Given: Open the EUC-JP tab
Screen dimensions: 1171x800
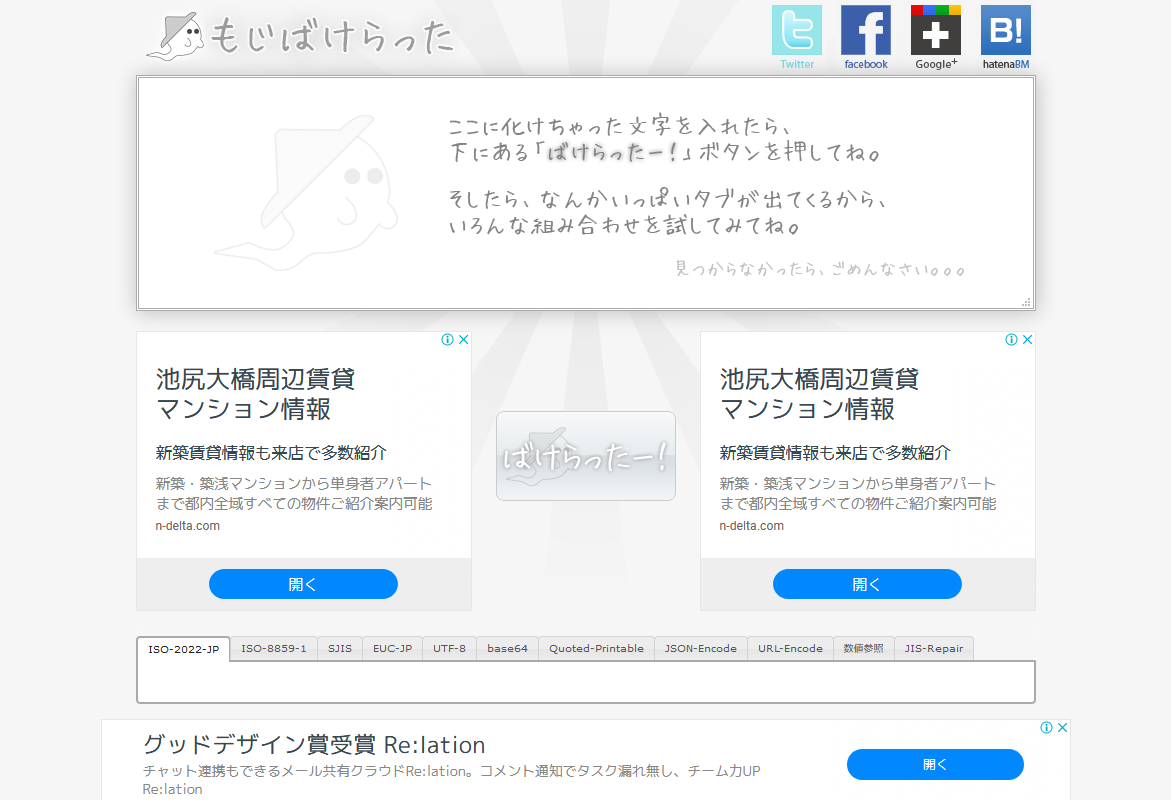Looking at the screenshot, I should [392, 649].
